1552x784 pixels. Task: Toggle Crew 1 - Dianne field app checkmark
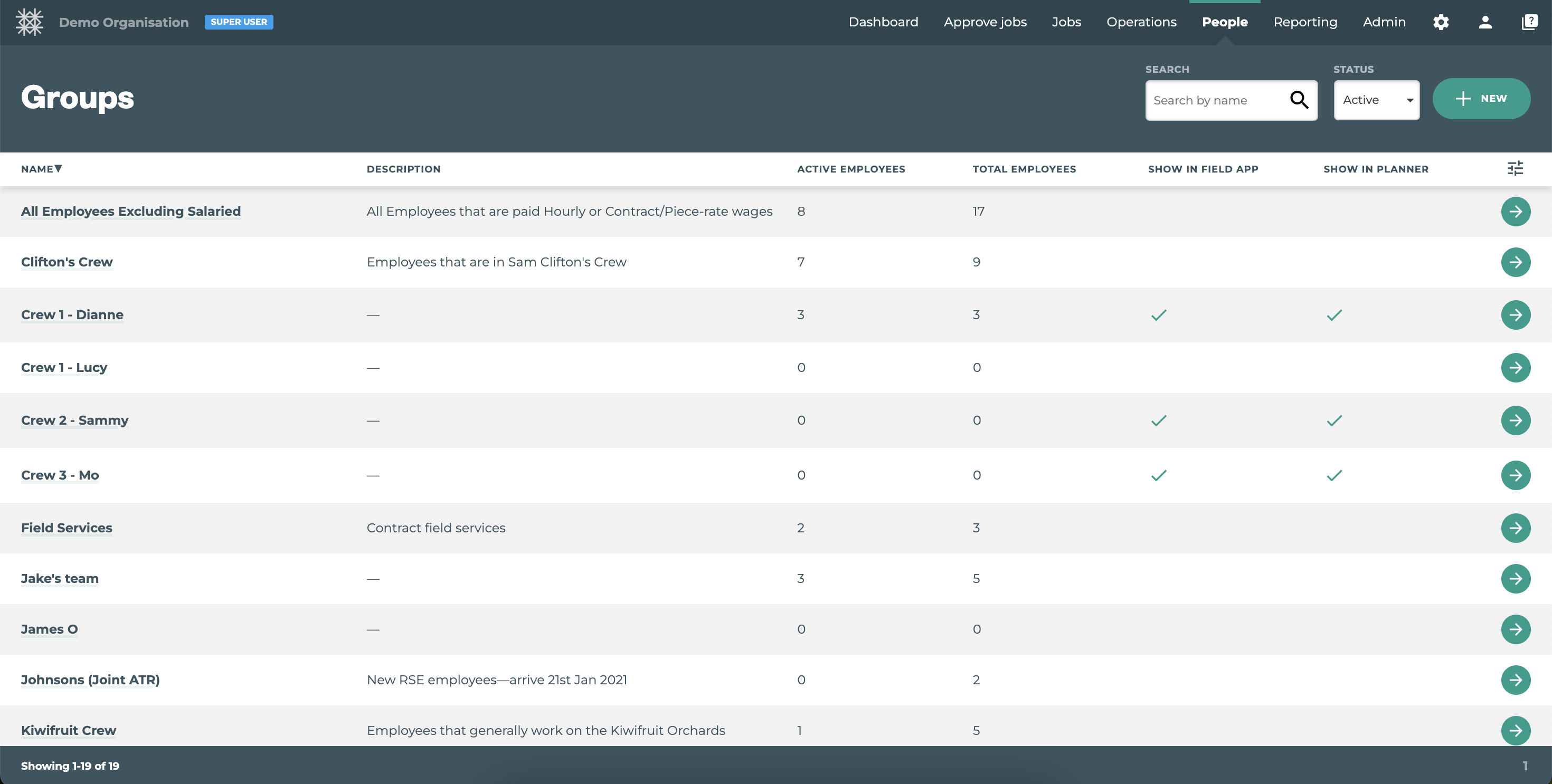(1159, 315)
